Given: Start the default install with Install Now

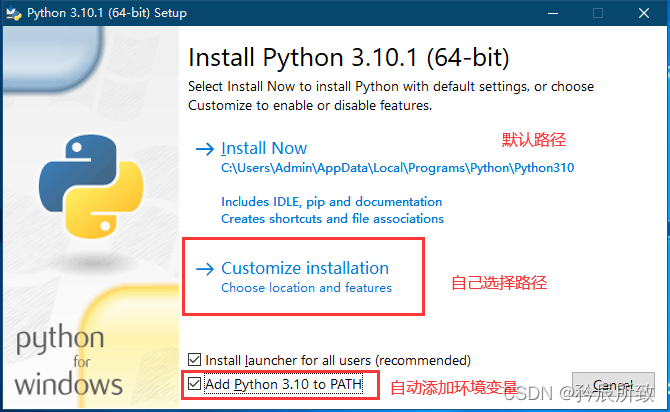Looking at the screenshot, I should (264, 149).
